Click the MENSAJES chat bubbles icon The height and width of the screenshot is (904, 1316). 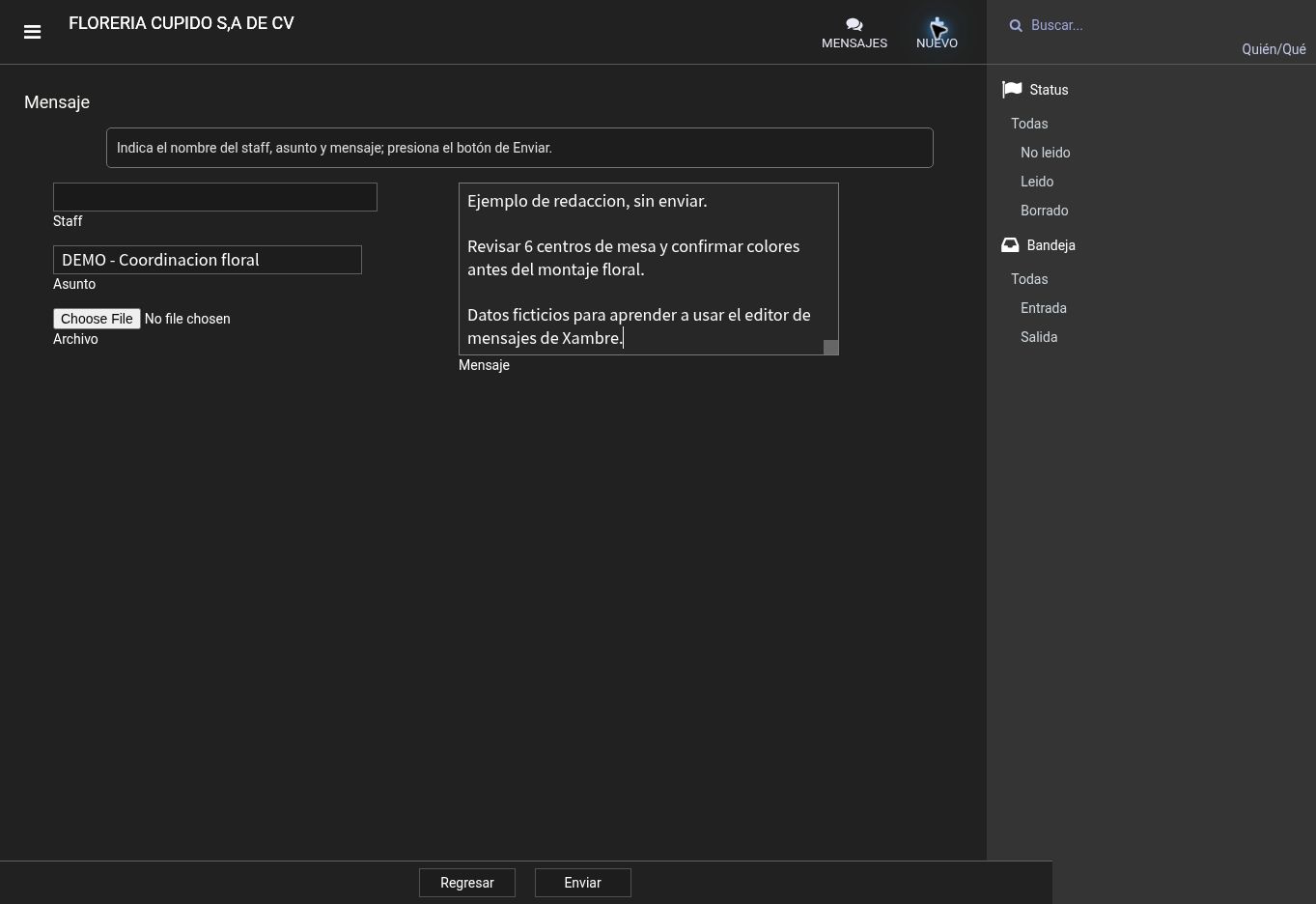click(x=854, y=25)
